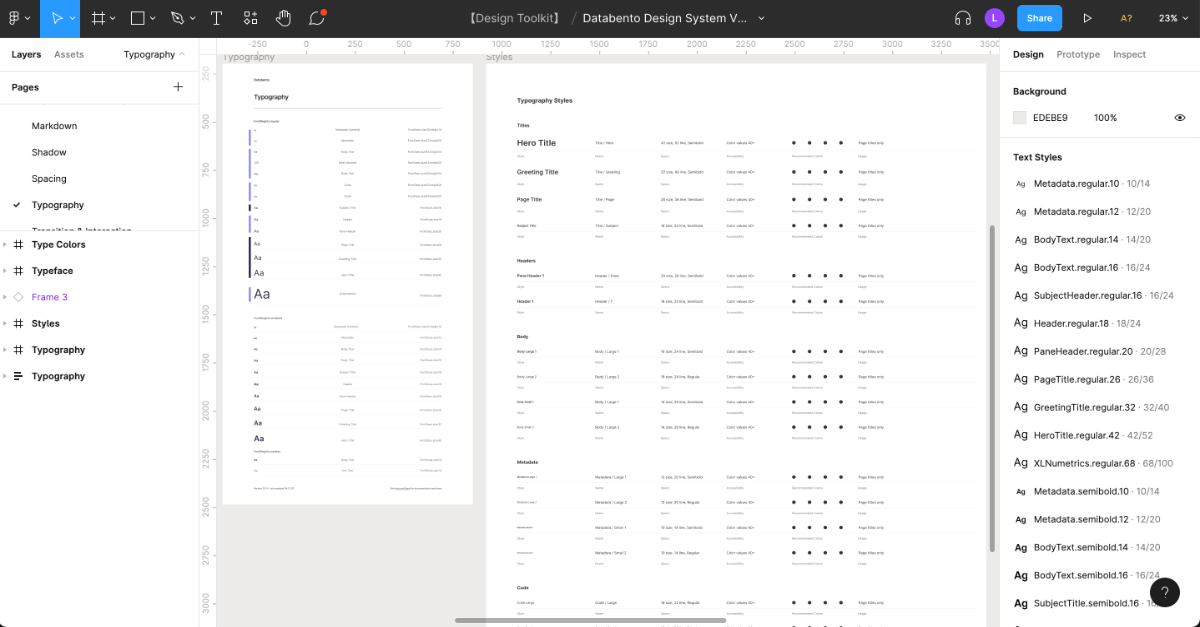1200x627 pixels.
Task: Select the Frame tool
Action: coord(98,18)
